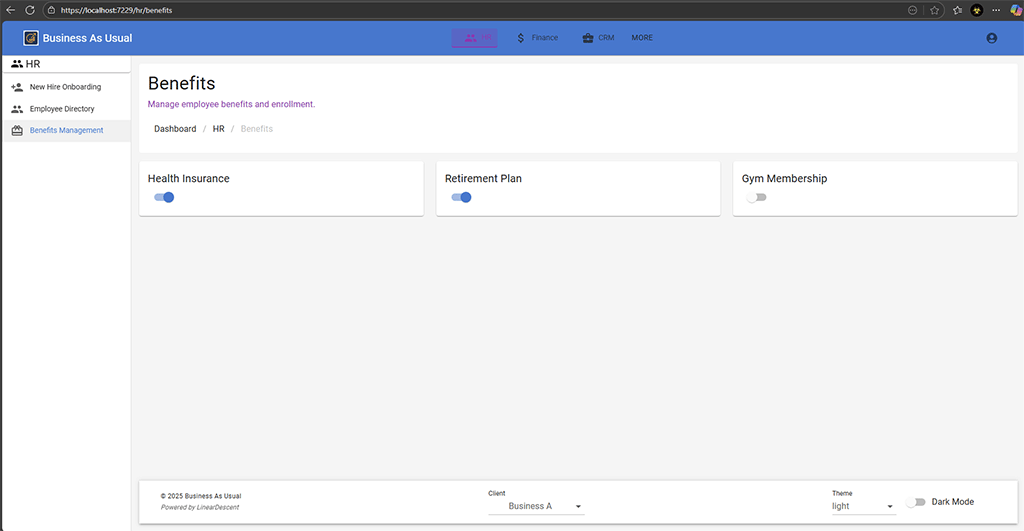Click the New Hire Onboarding person-add icon
The width and height of the screenshot is (1024, 531).
click(x=17, y=87)
